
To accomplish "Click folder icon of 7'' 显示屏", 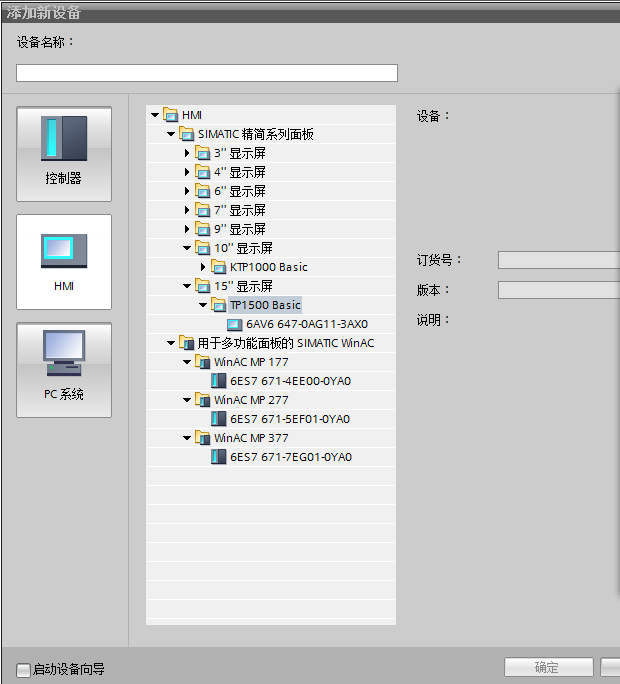I will (x=202, y=210).
